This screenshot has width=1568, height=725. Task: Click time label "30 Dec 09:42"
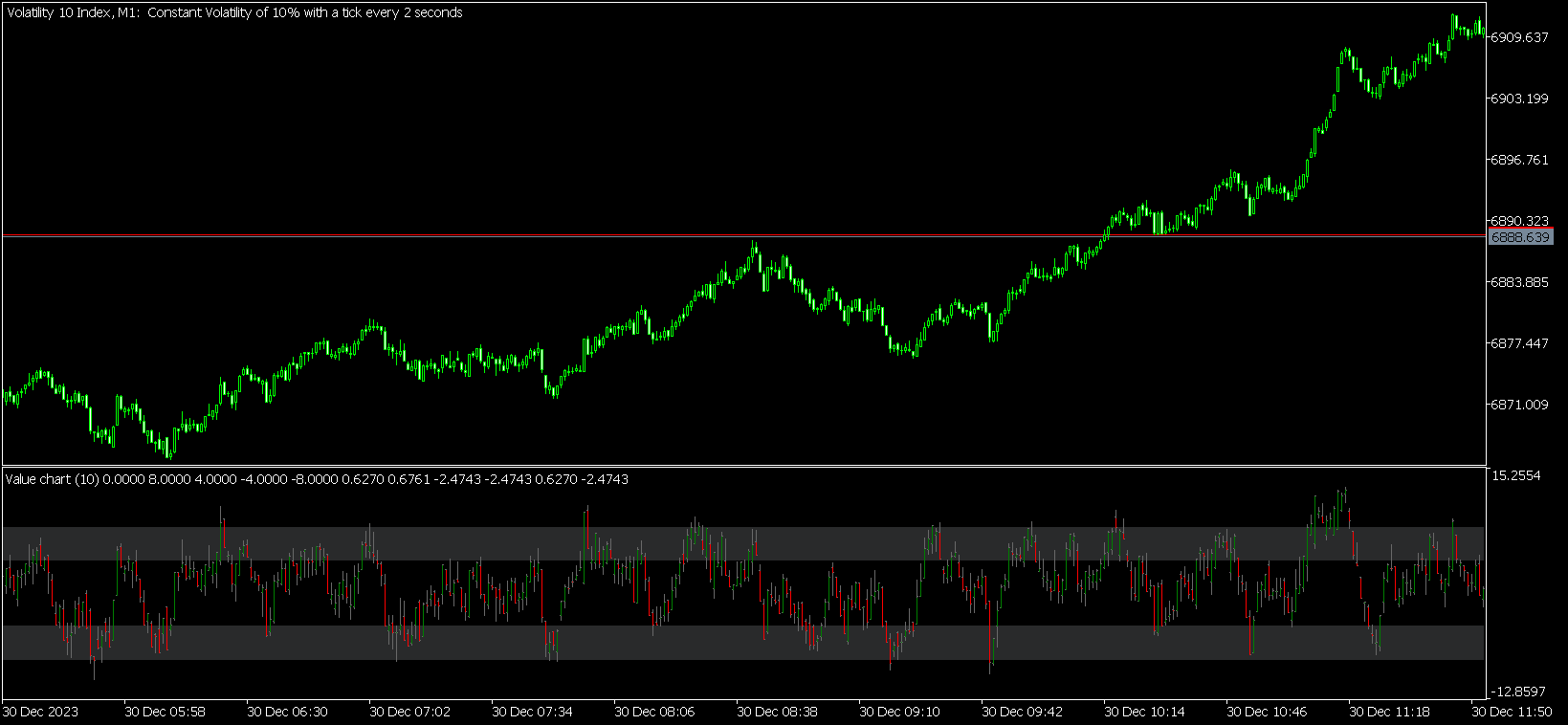coord(1023,712)
